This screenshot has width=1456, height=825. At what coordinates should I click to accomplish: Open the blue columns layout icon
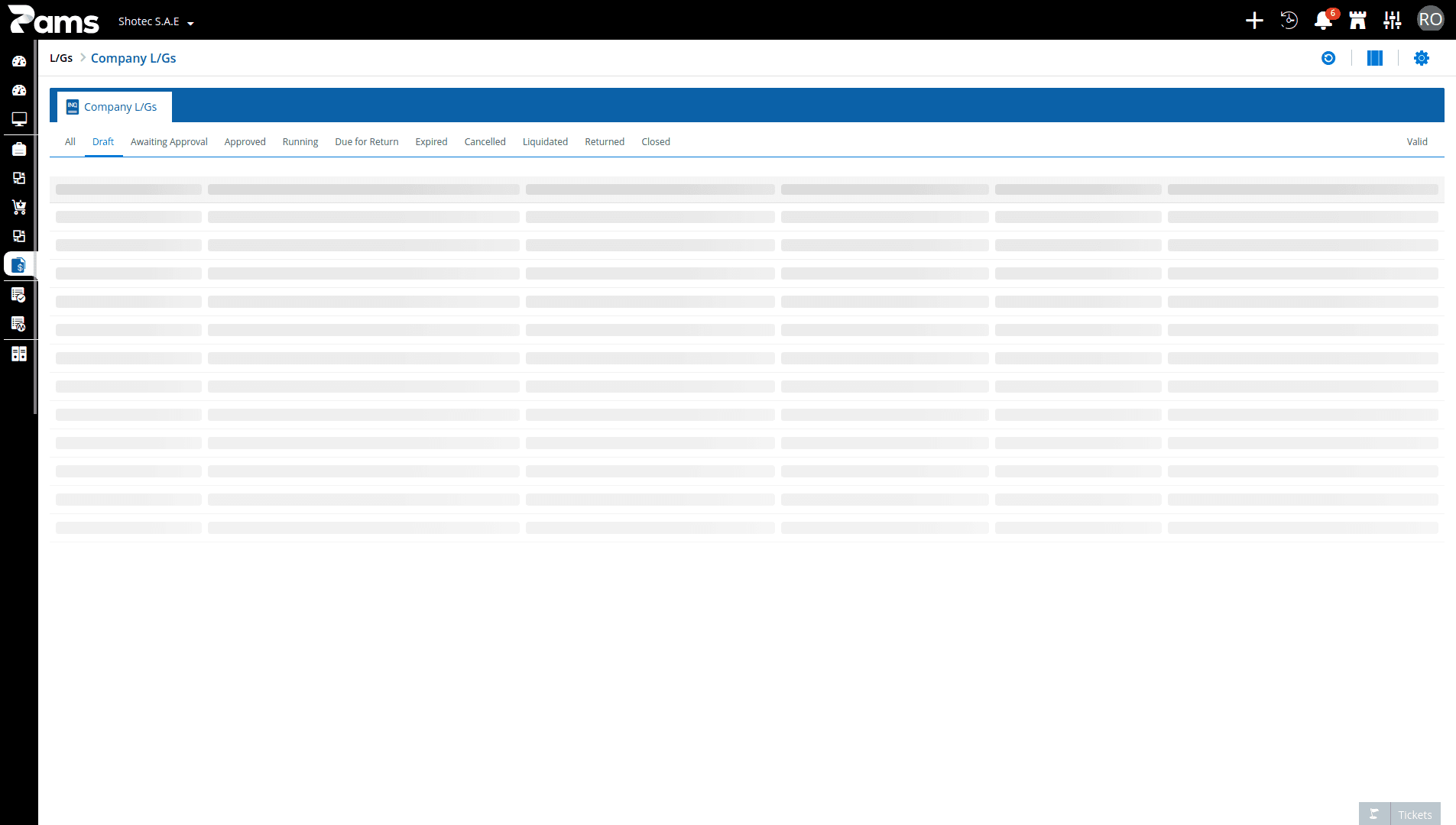(1375, 58)
